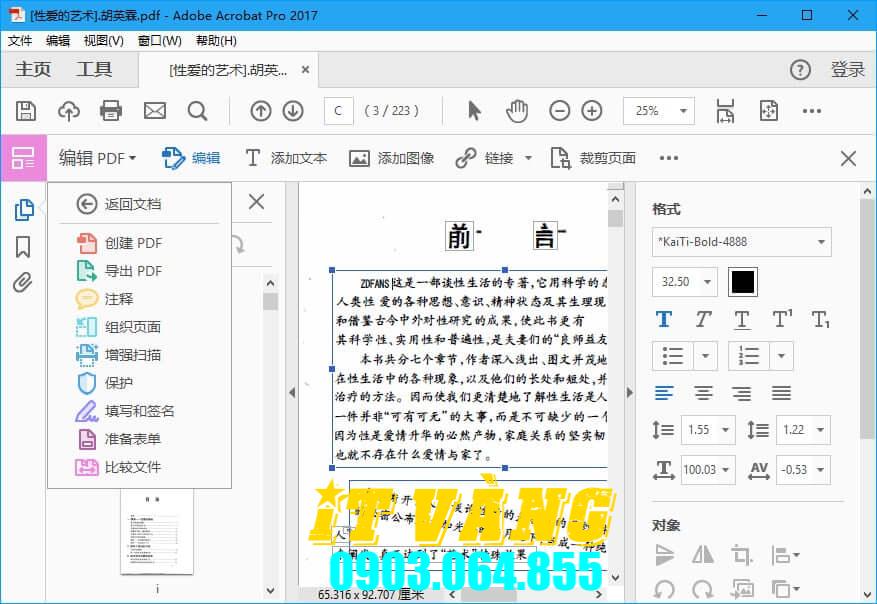Open the Attachments paperclip panel
This screenshot has height=604, width=877.
pos(23,281)
